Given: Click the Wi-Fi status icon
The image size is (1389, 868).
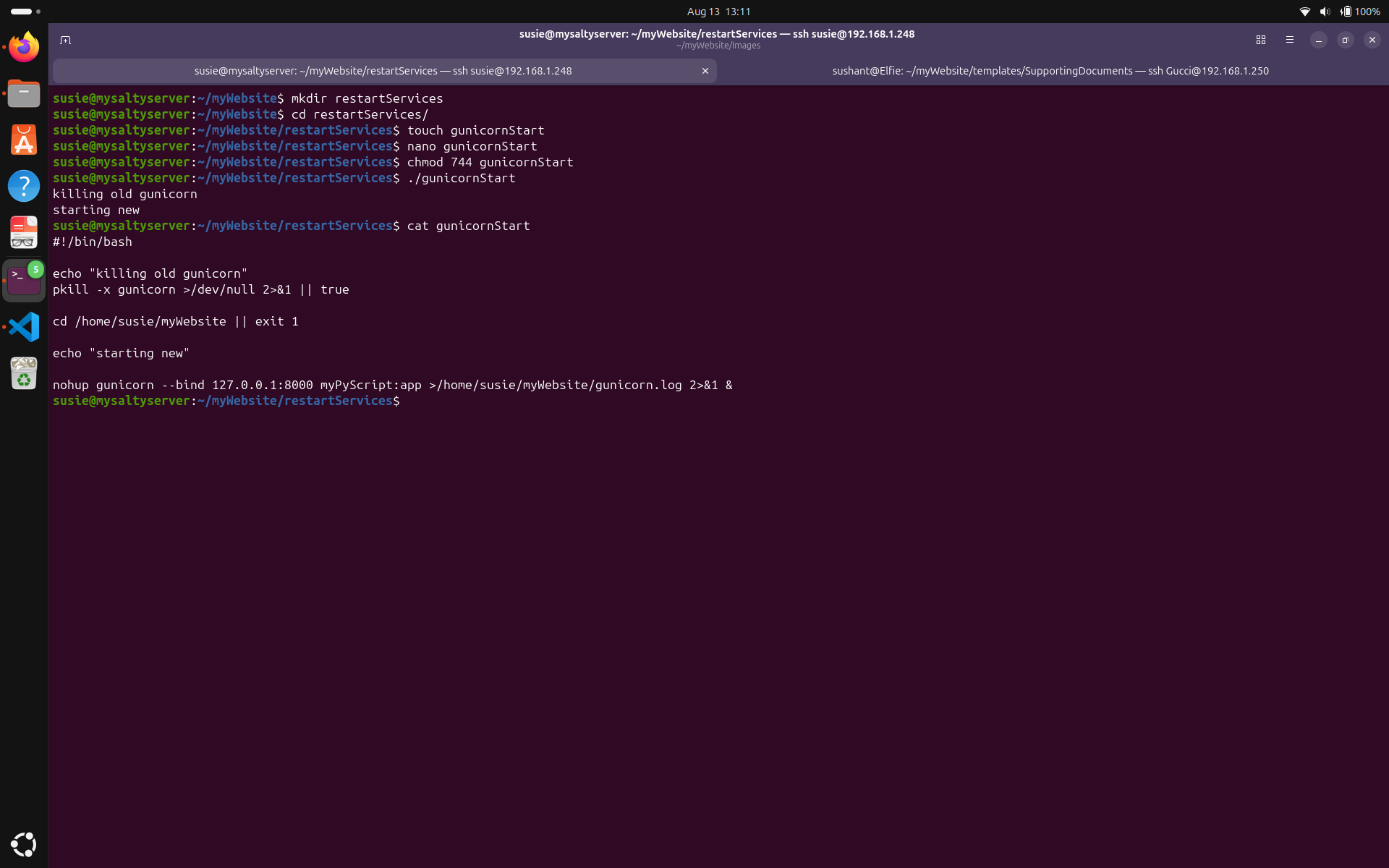Looking at the screenshot, I should pos(1305,12).
